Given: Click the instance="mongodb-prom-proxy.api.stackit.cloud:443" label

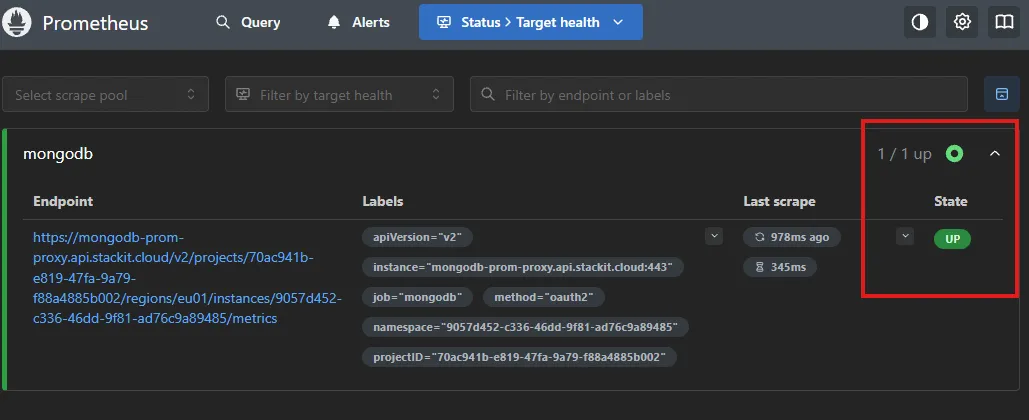Looking at the screenshot, I should click(523, 267).
